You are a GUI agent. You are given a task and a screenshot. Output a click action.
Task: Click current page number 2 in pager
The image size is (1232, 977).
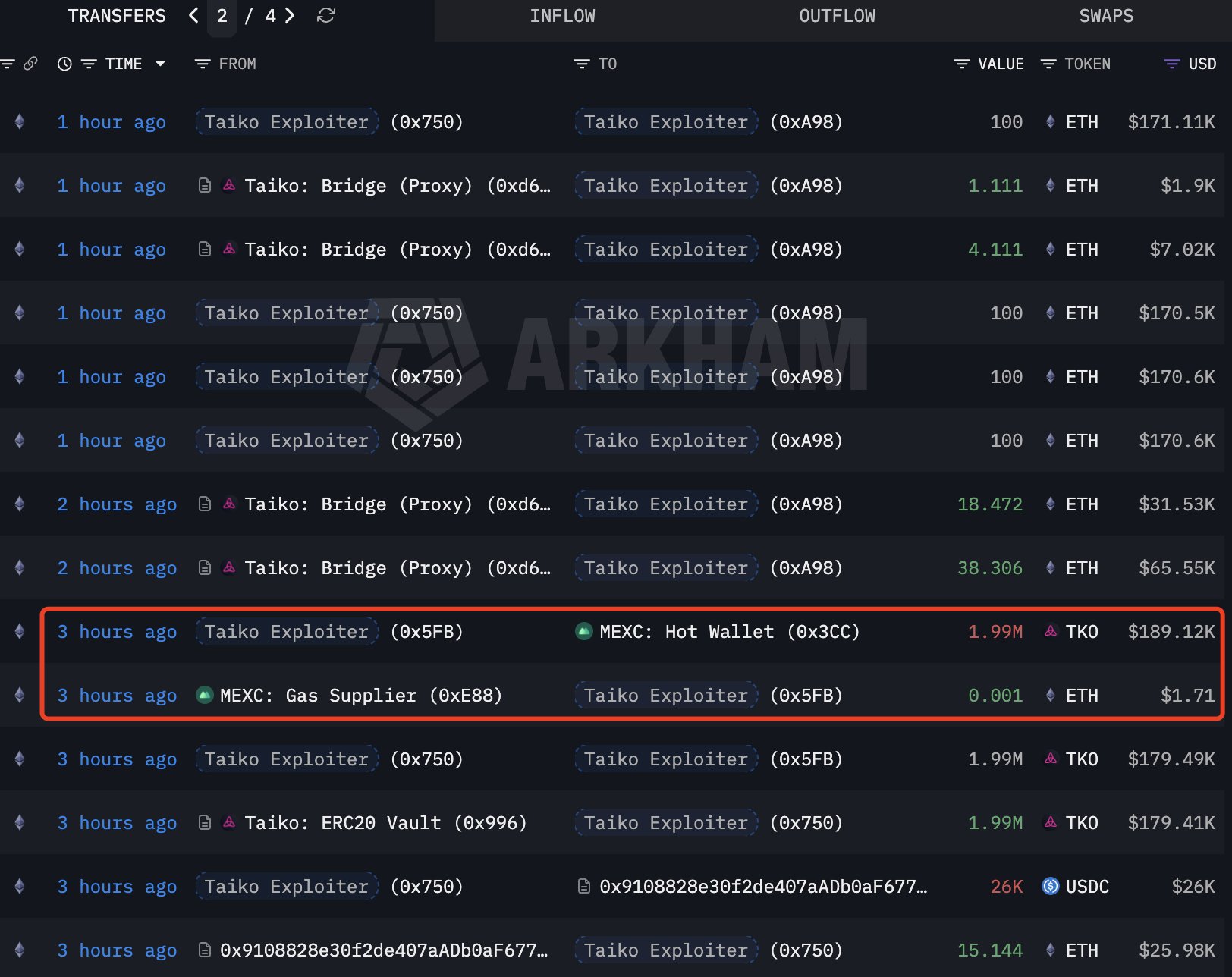[222, 16]
